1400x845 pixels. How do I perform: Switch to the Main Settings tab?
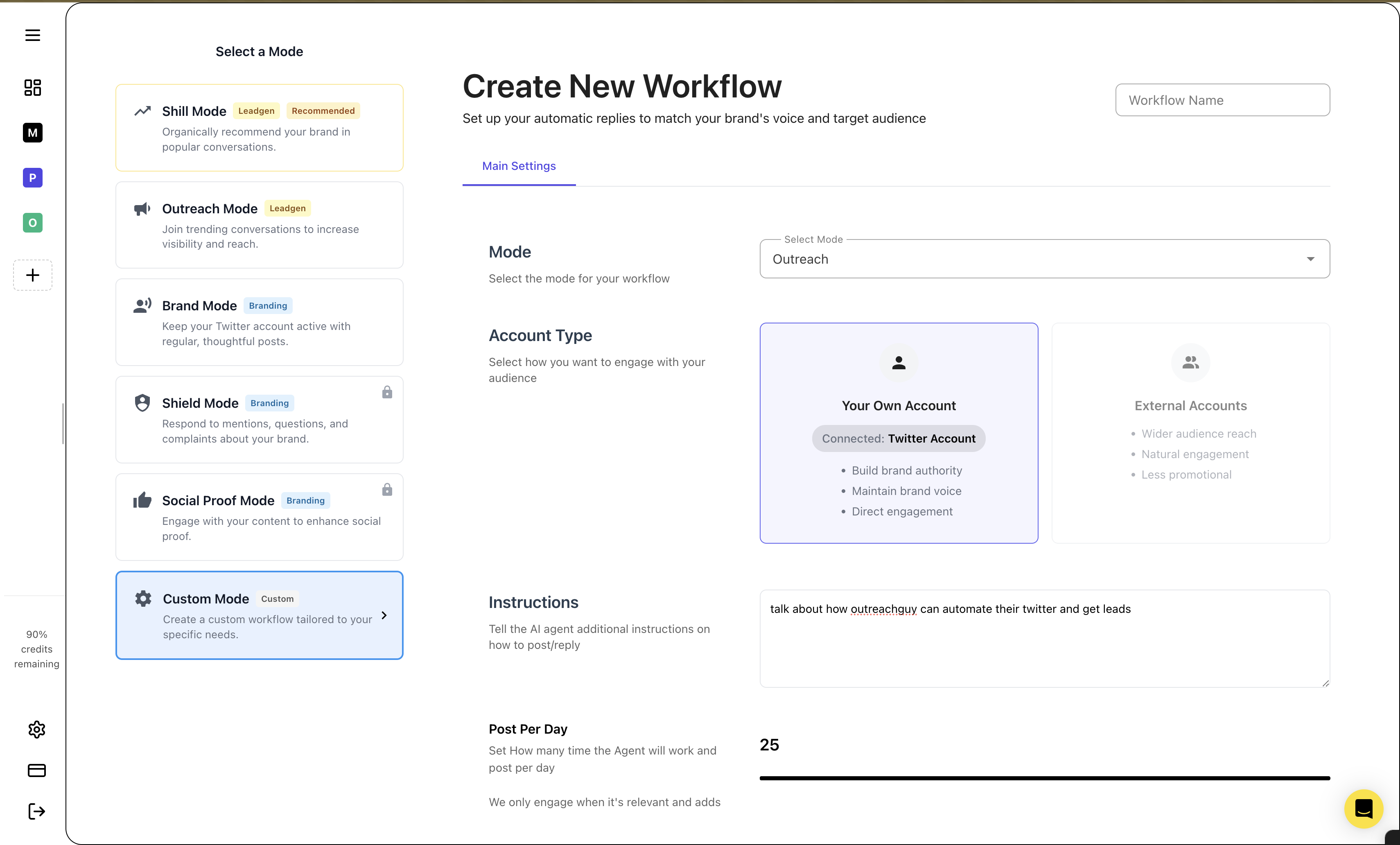pyautogui.click(x=519, y=166)
